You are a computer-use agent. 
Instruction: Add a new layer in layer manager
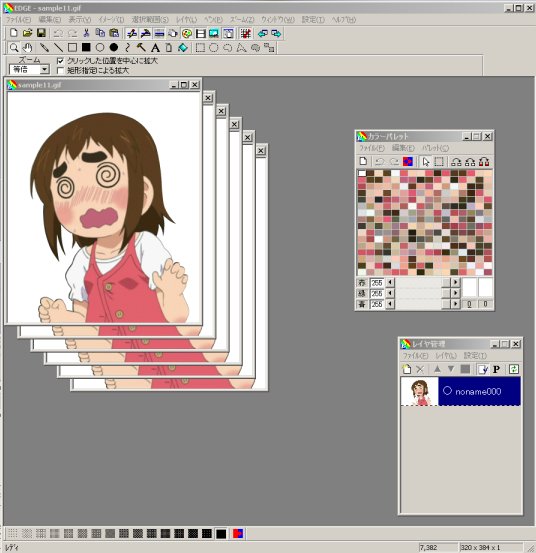[407, 369]
